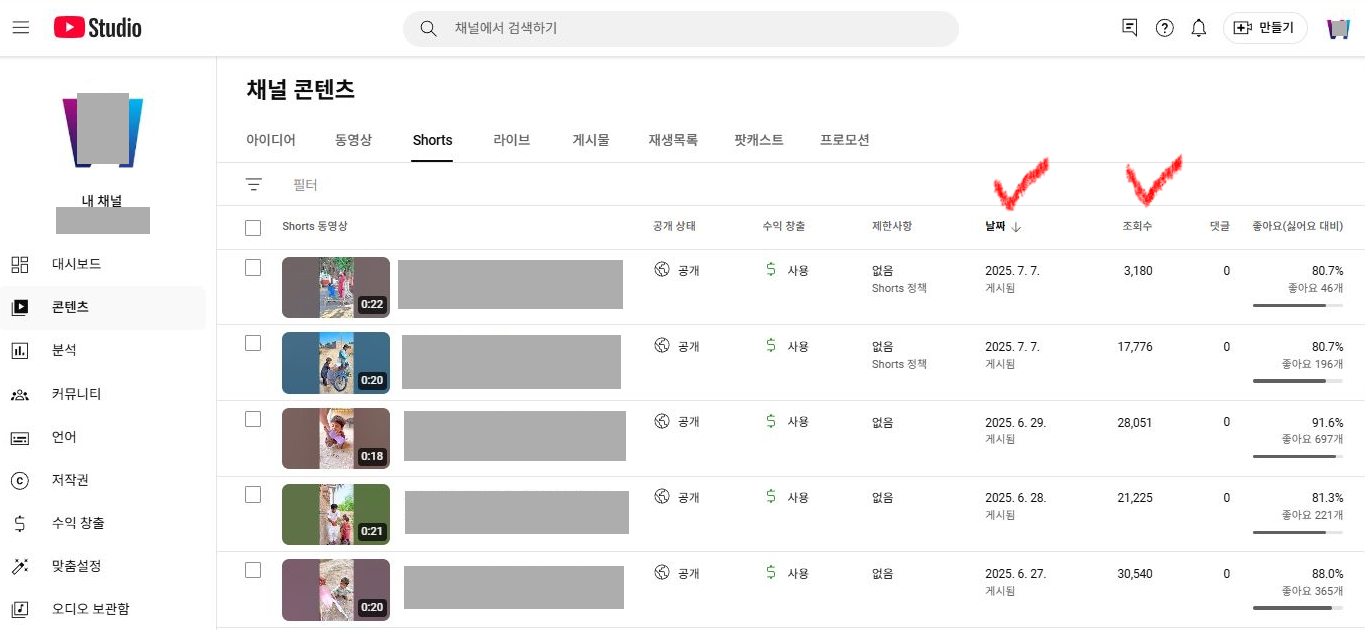Viewport: 1365px width, 630px height.
Task: Switch to the 프로모션 tab
Action: (845, 140)
